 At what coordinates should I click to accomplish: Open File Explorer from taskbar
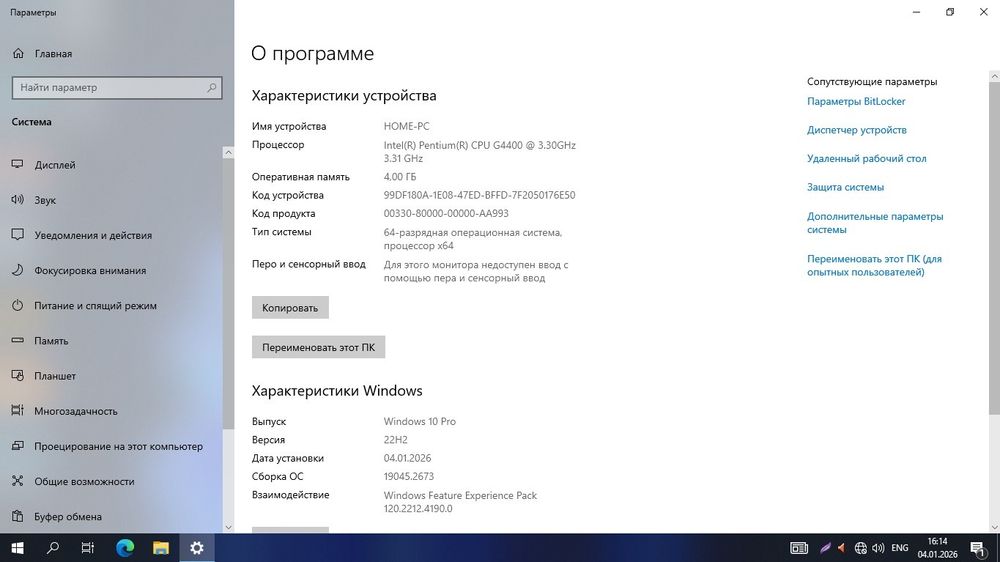tap(161, 548)
